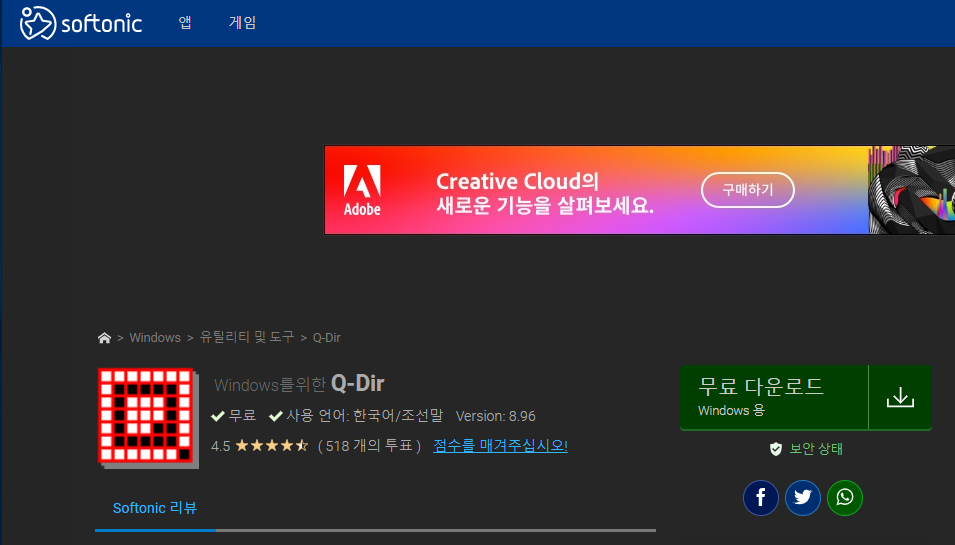Viewport: 955px width, 545px height.
Task: Go to home via breadcrumb house icon
Action: click(x=104, y=338)
